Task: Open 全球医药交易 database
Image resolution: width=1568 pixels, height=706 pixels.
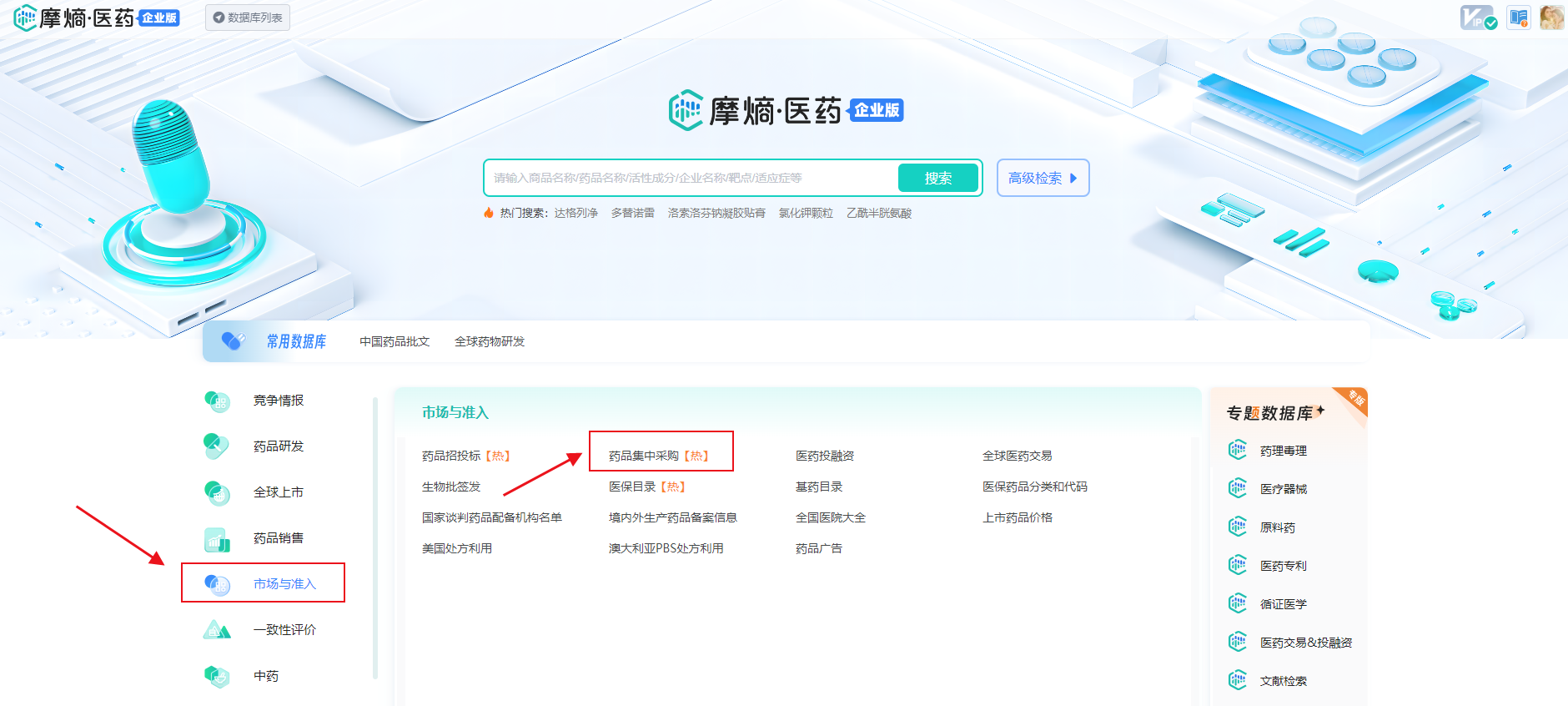Action: [x=1018, y=456]
